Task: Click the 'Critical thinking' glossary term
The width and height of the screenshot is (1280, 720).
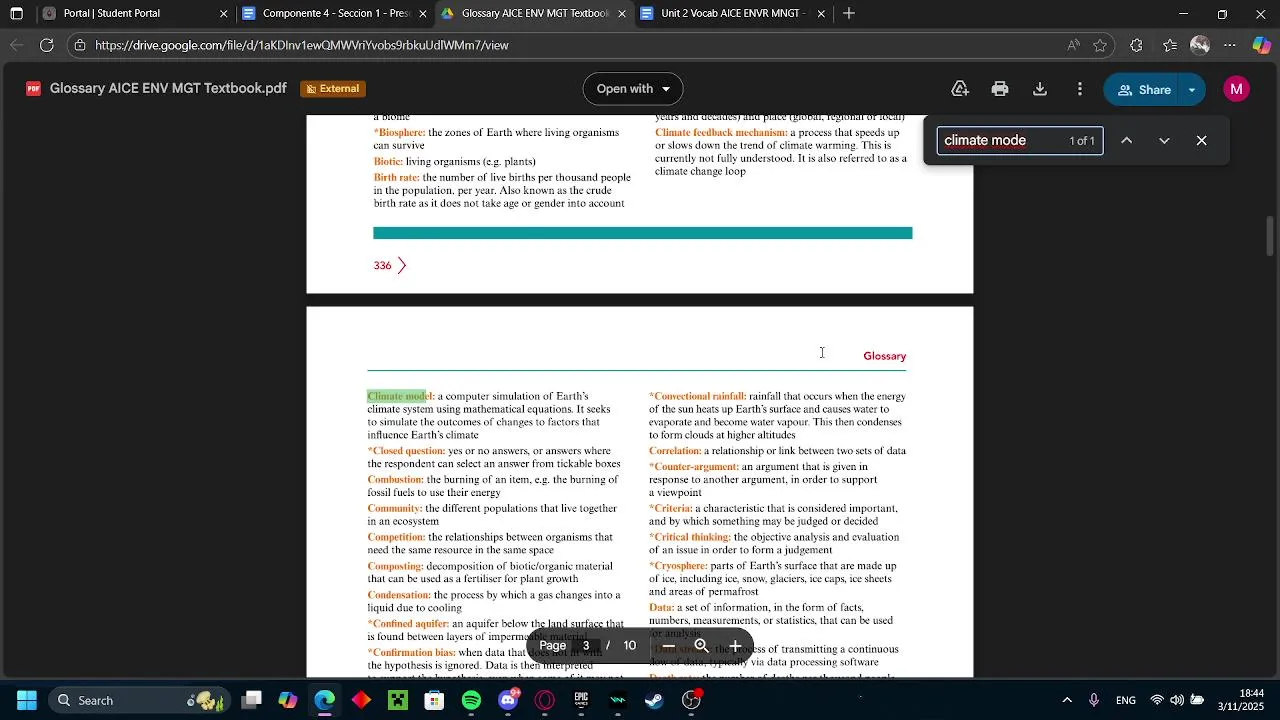Action: (x=690, y=537)
